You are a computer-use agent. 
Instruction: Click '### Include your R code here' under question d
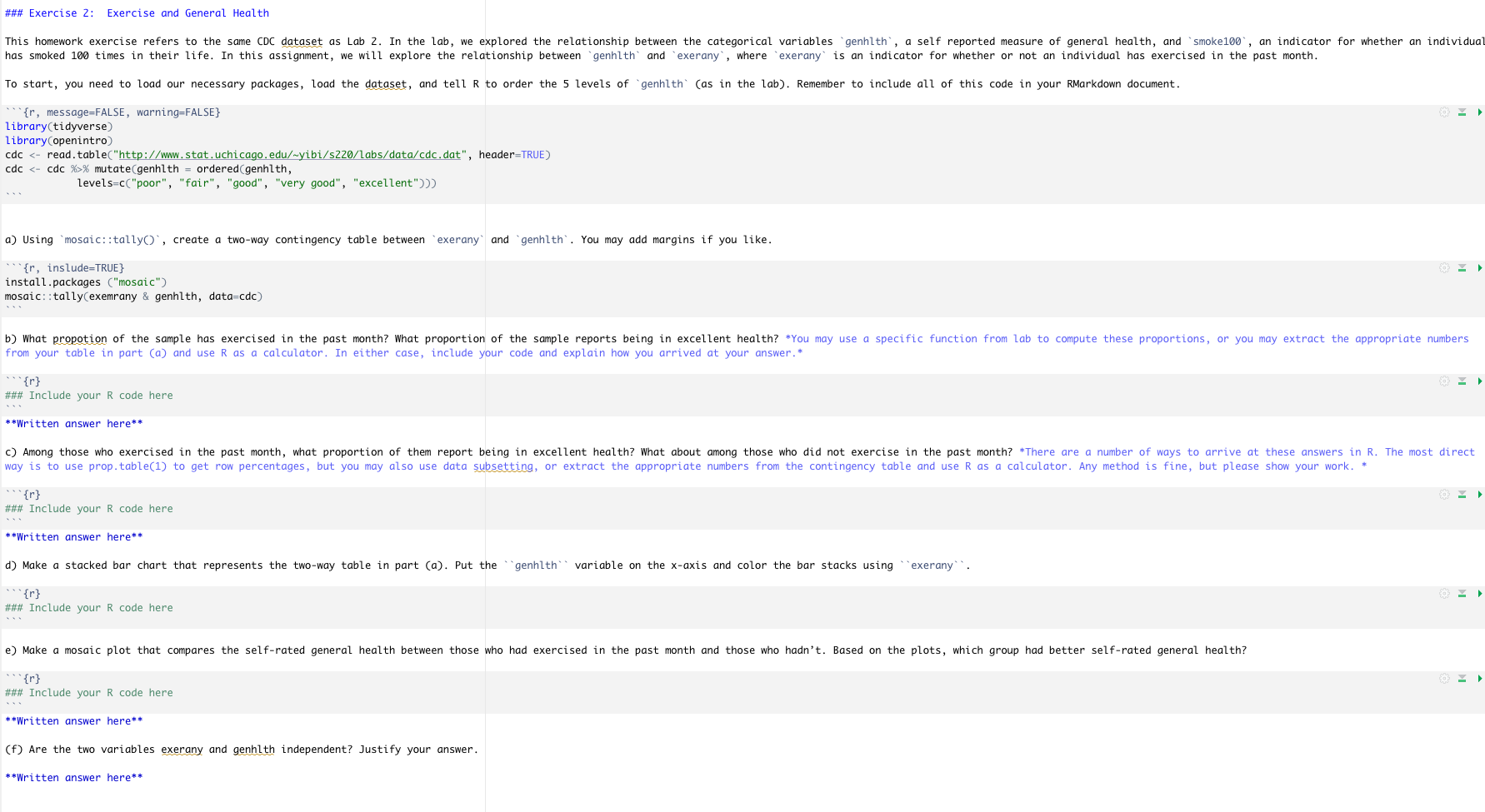[x=89, y=608]
